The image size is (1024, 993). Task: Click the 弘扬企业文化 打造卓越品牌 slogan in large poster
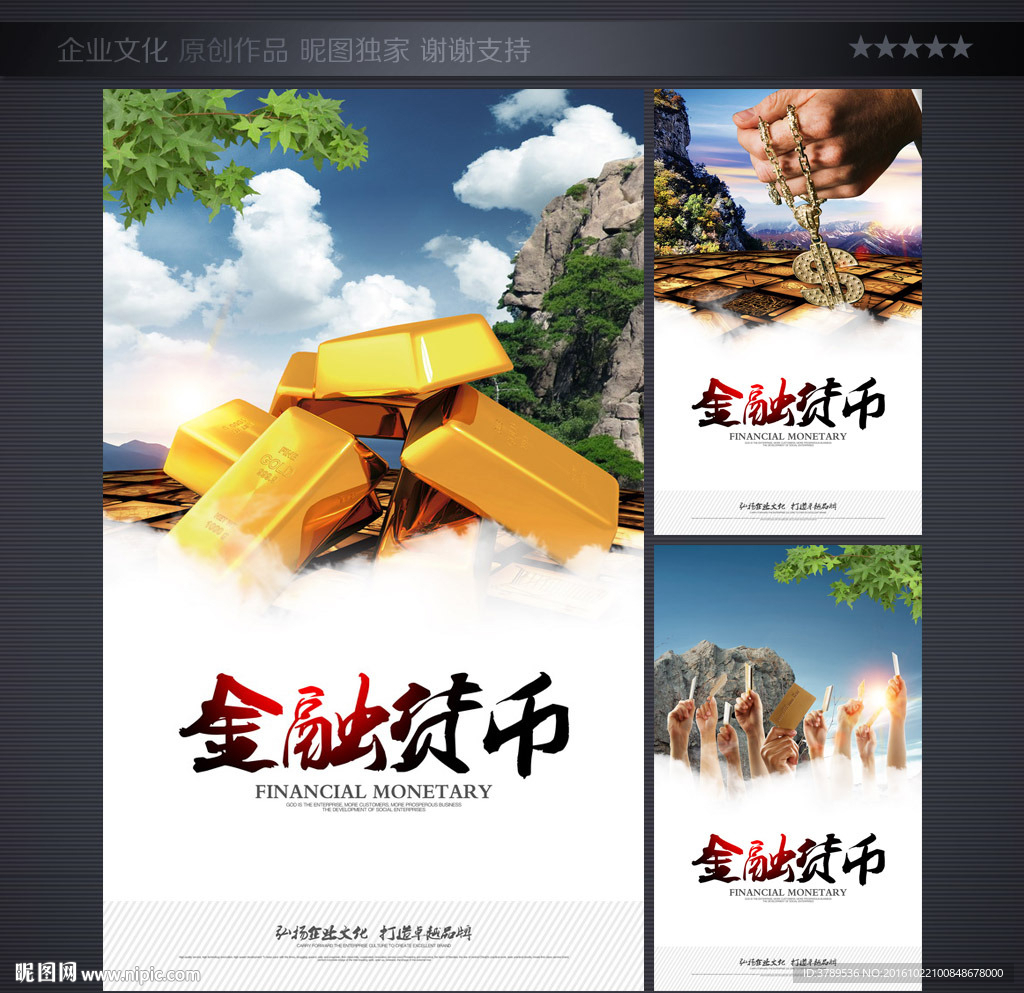point(373,933)
